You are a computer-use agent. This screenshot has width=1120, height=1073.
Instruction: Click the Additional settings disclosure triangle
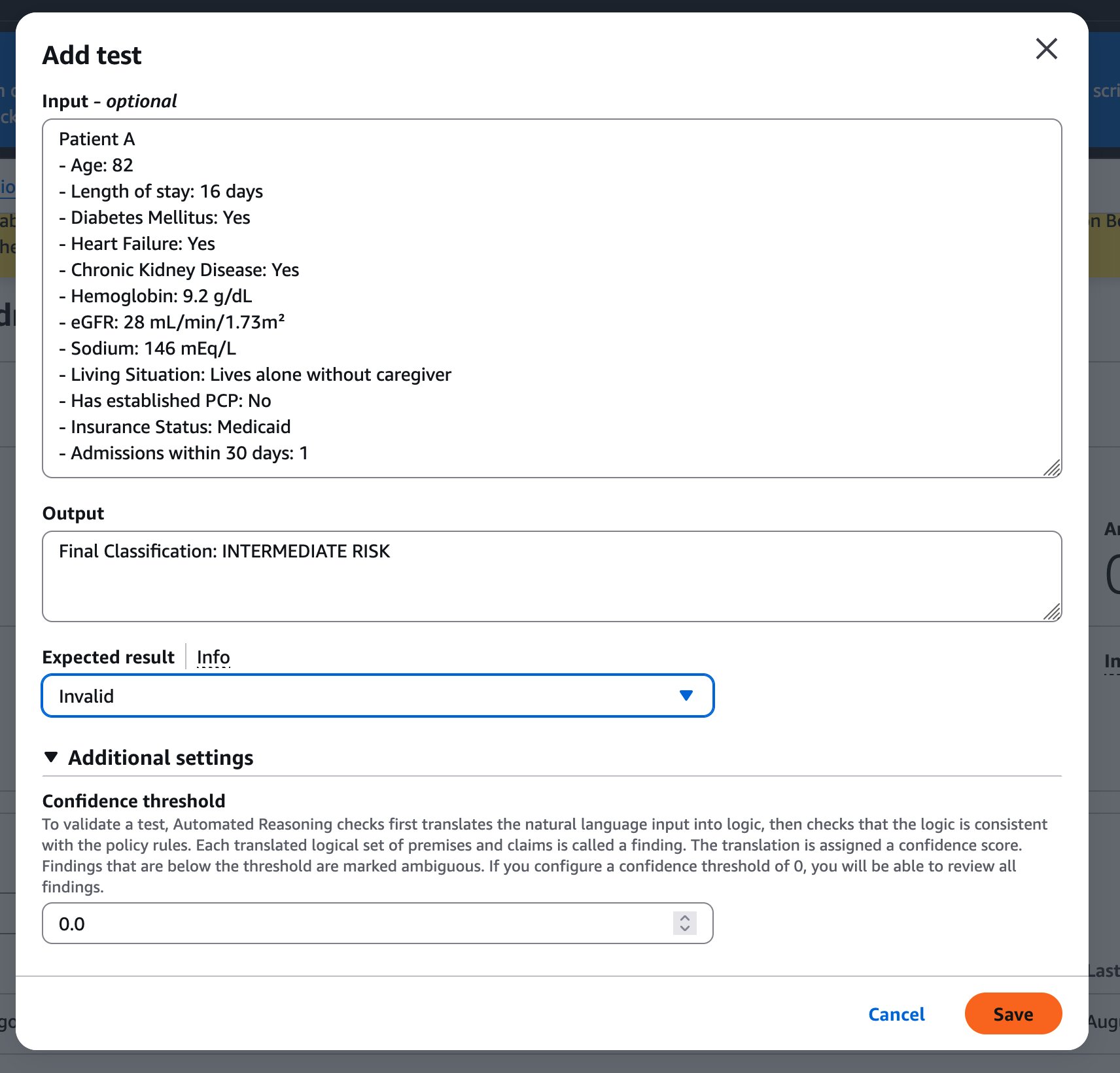(x=51, y=757)
